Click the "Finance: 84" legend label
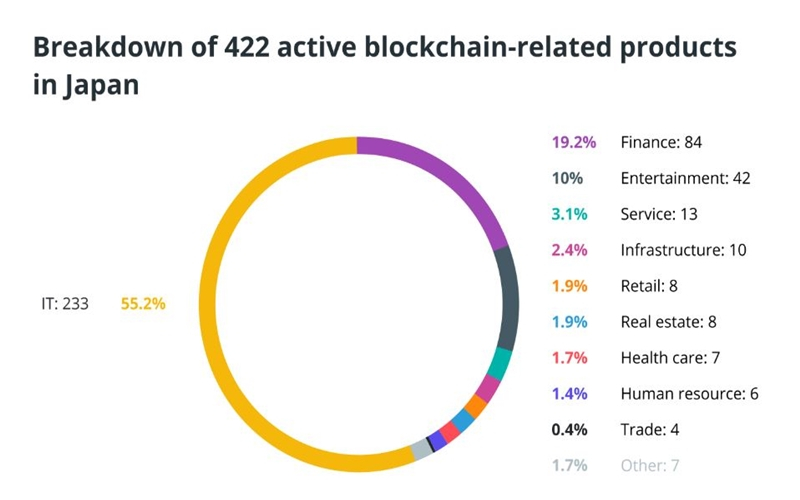800x500 pixels. pos(661,142)
